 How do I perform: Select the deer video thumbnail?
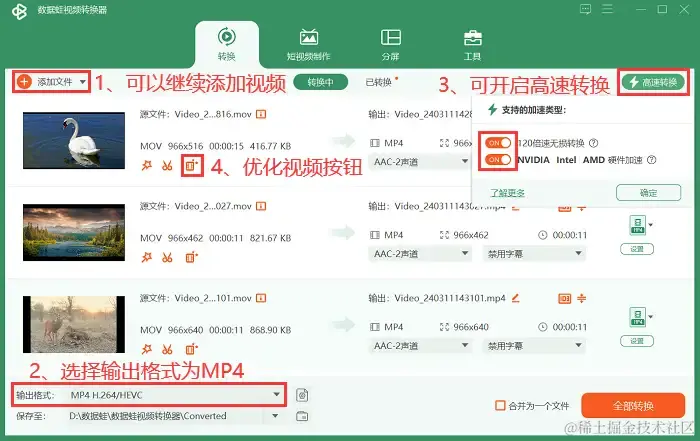click(74, 325)
